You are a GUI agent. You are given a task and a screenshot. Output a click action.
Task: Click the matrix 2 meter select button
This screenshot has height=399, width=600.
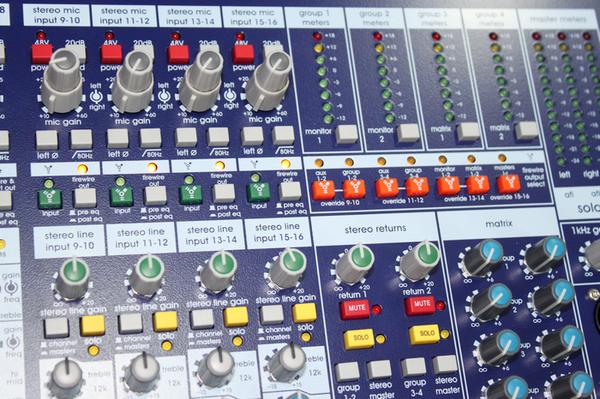(527, 130)
